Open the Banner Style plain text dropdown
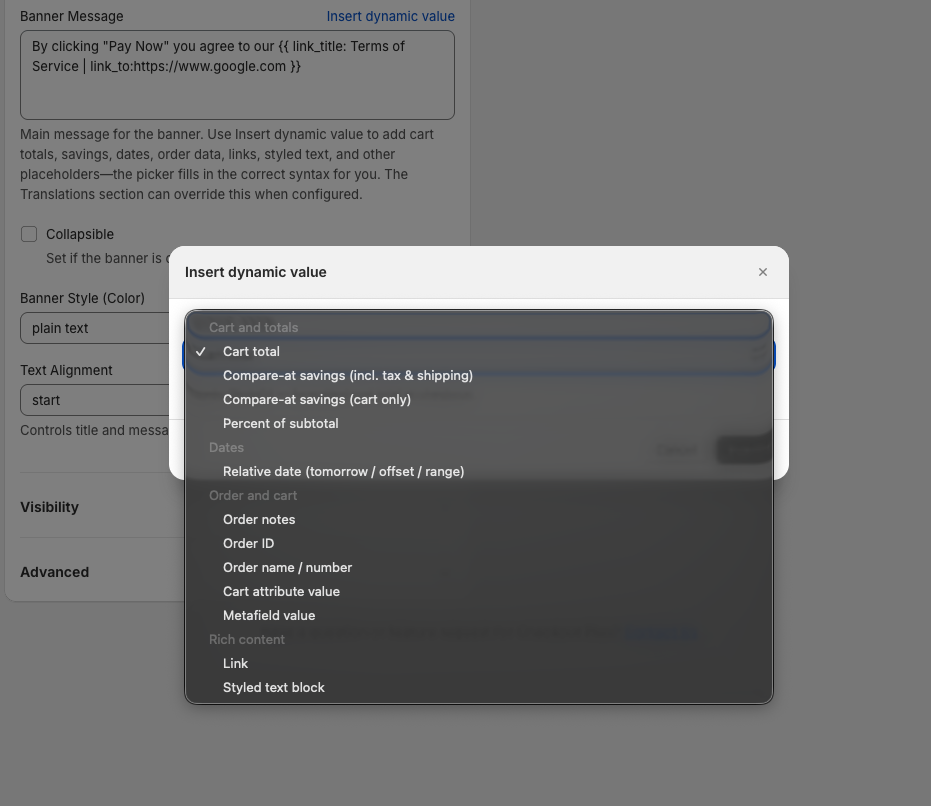This screenshot has width=931, height=806. click(95, 328)
